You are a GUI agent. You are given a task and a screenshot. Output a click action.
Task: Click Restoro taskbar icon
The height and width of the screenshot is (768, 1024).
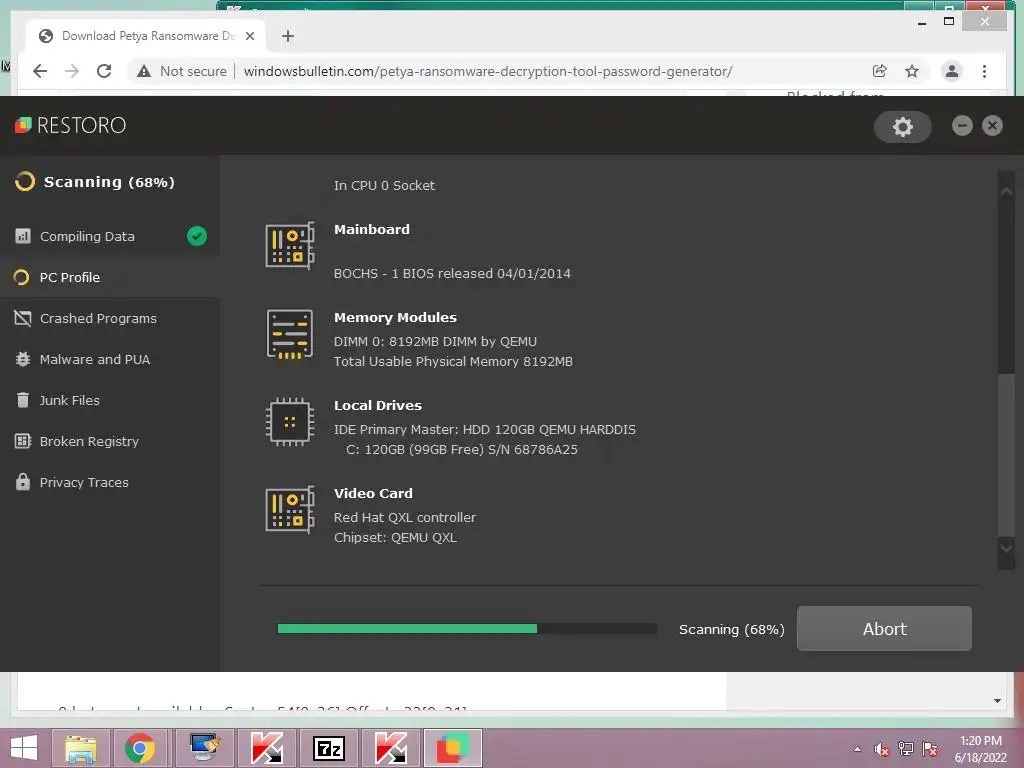[453, 748]
